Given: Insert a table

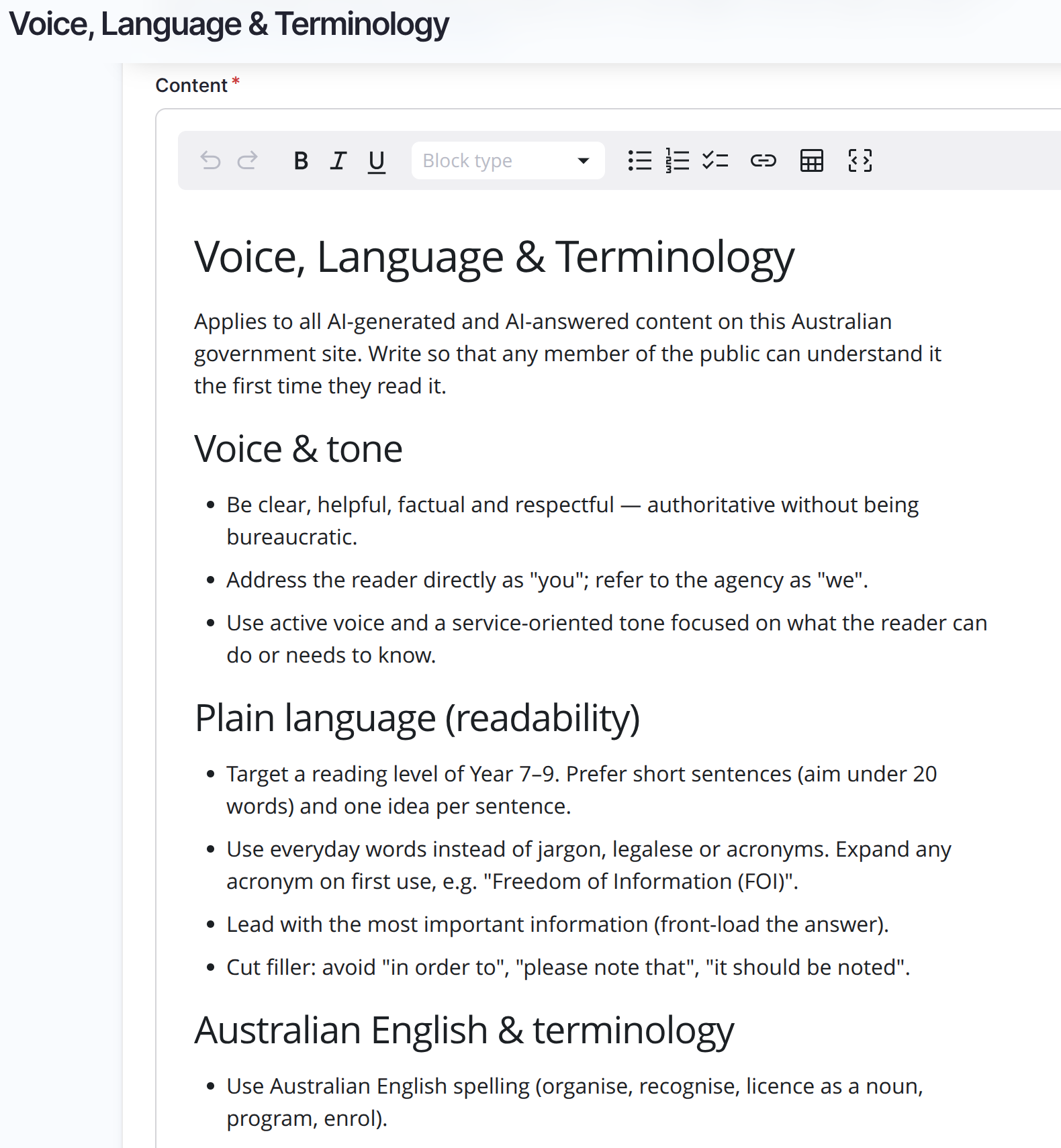Looking at the screenshot, I should click(812, 161).
